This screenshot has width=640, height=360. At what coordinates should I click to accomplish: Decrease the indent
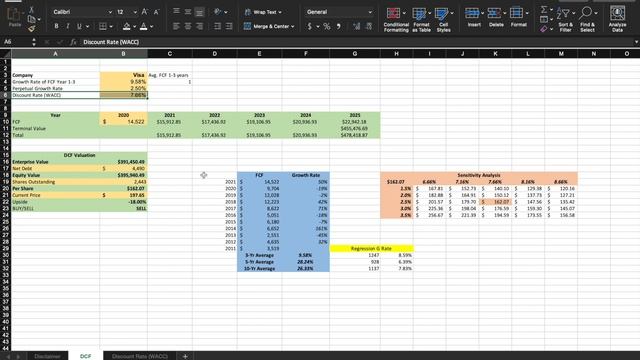[x=218, y=26]
